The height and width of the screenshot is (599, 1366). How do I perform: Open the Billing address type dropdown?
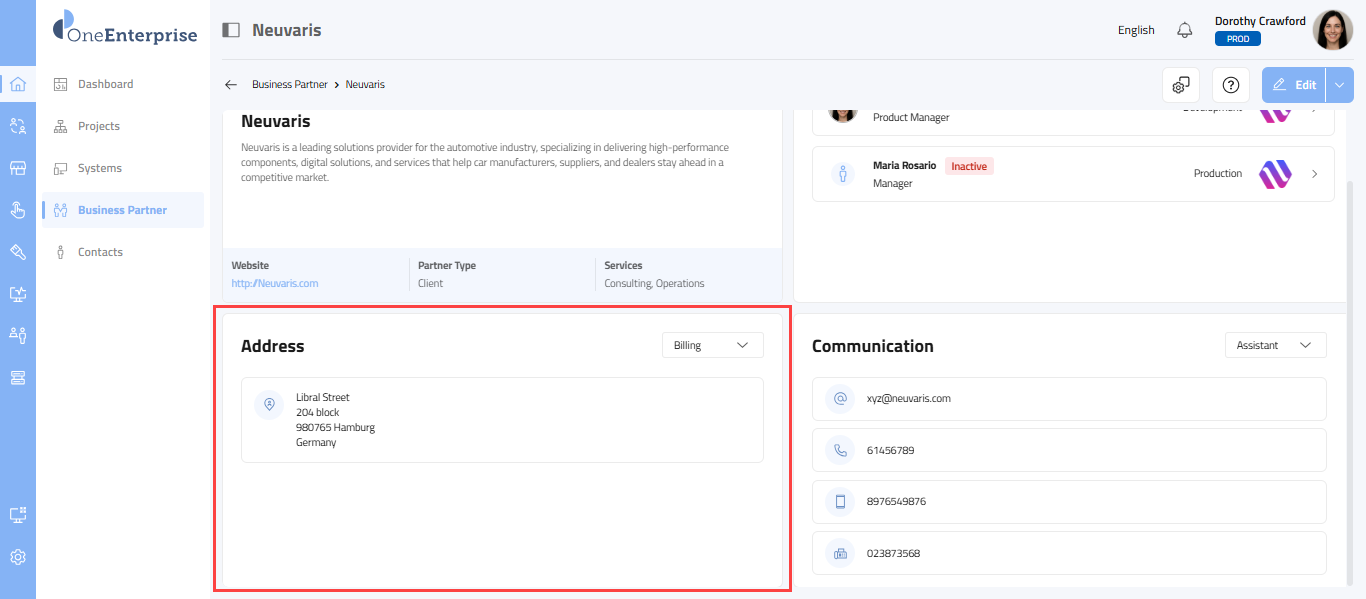click(x=712, y=345)
